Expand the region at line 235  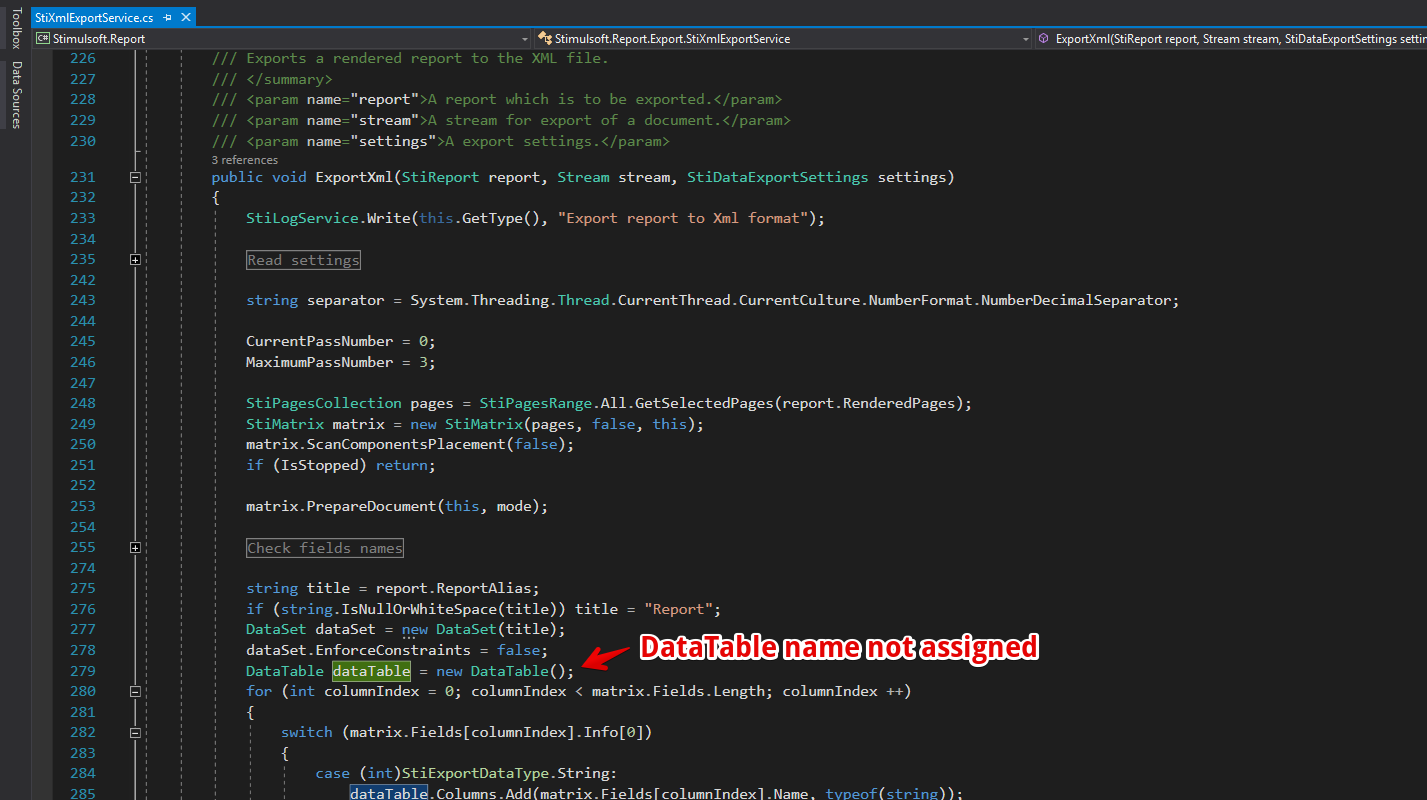pyautogui.click(x=135, y=260)
